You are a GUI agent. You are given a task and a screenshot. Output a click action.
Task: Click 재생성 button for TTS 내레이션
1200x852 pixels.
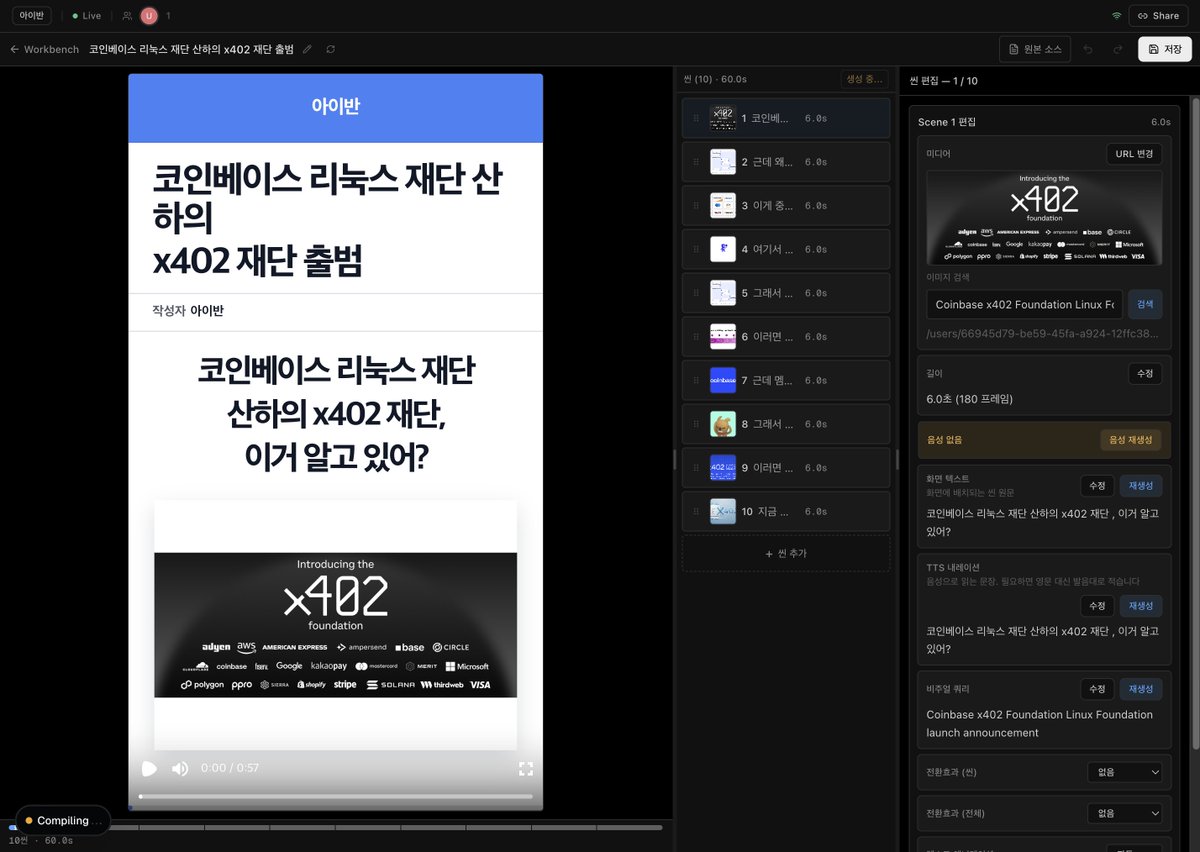tap(1141, 606)
